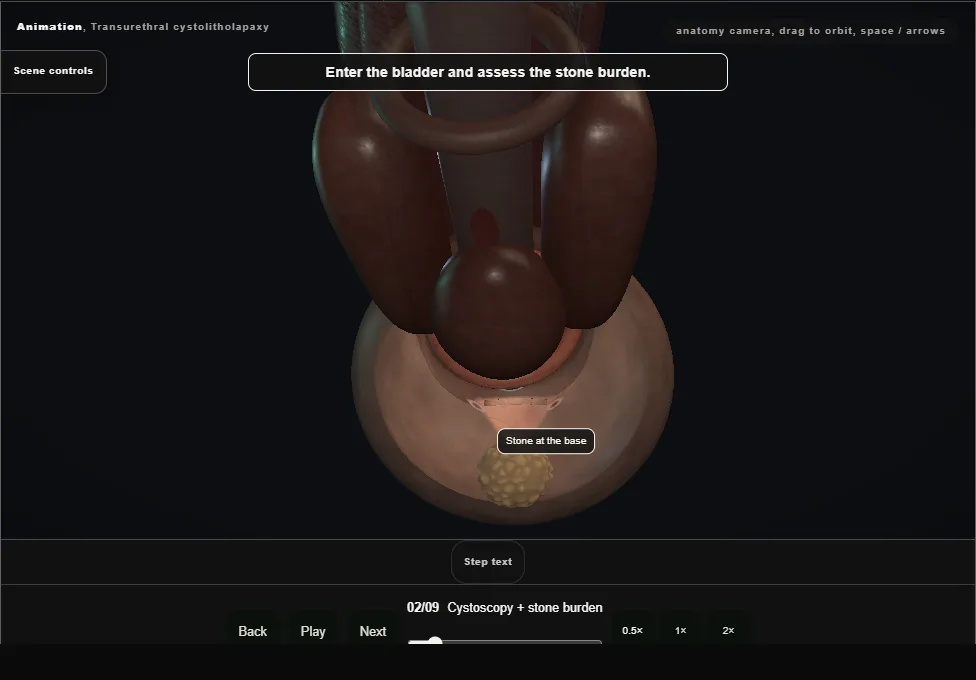Image resolution: width=976 pixels, height=680 pixels.
Task: Open the Scene controls panel
Action: (54, 72)
